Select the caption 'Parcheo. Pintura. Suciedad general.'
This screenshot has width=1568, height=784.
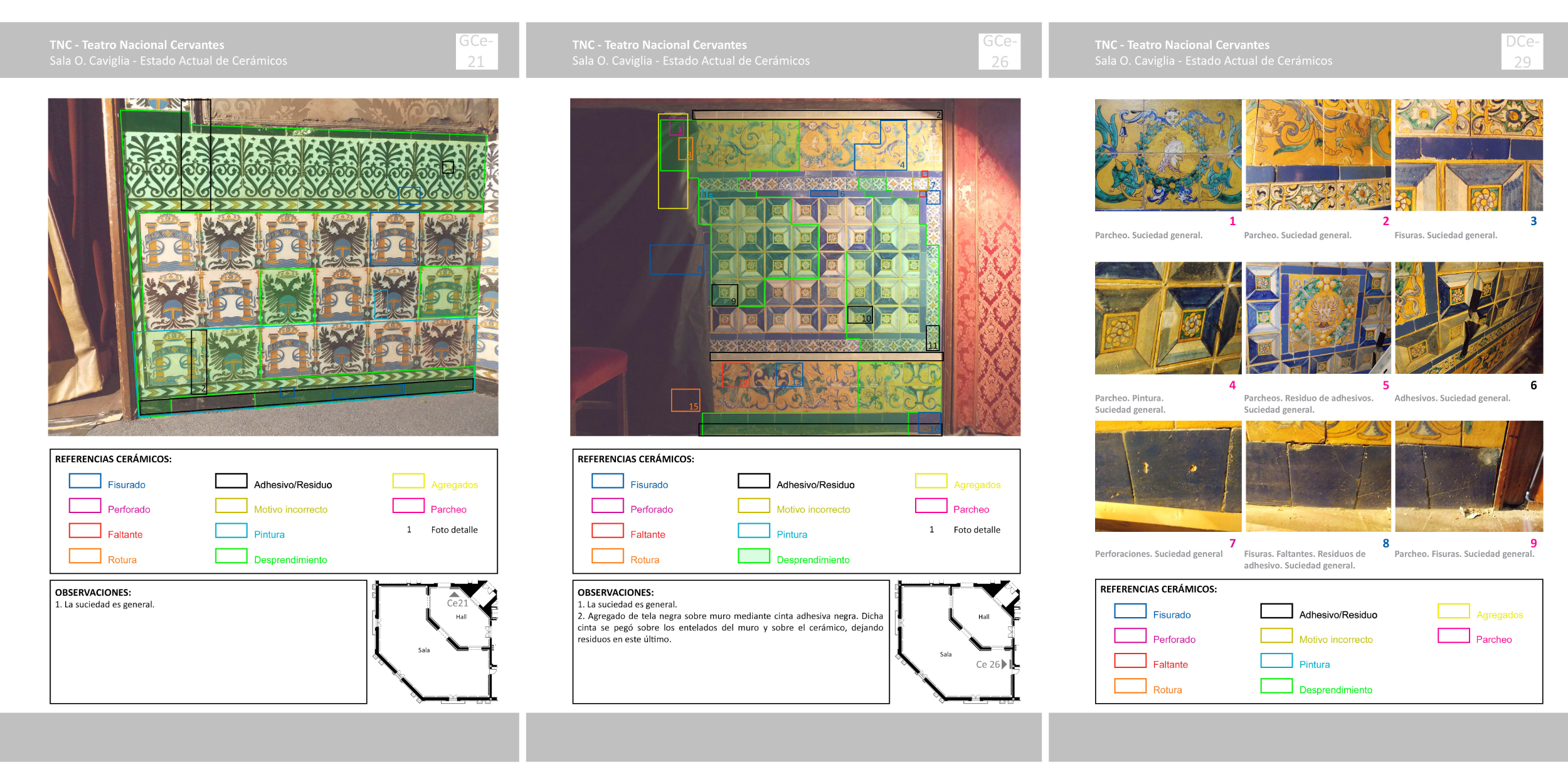pyautogui.click(x=1130, y=404)
